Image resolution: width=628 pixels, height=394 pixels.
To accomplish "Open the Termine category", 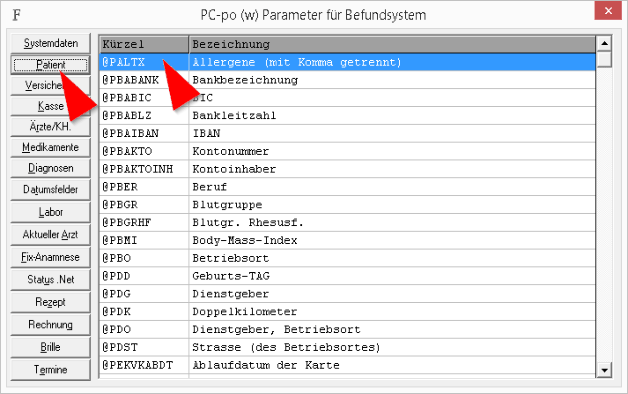I will [50, 369].
